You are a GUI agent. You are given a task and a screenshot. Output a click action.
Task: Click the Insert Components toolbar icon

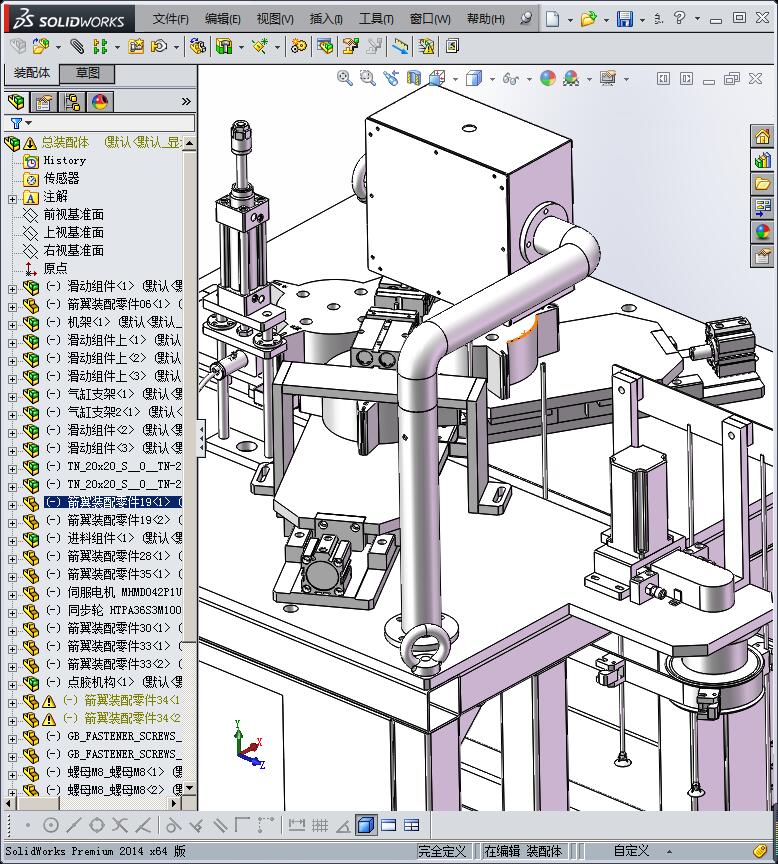[x=41, y=46]
